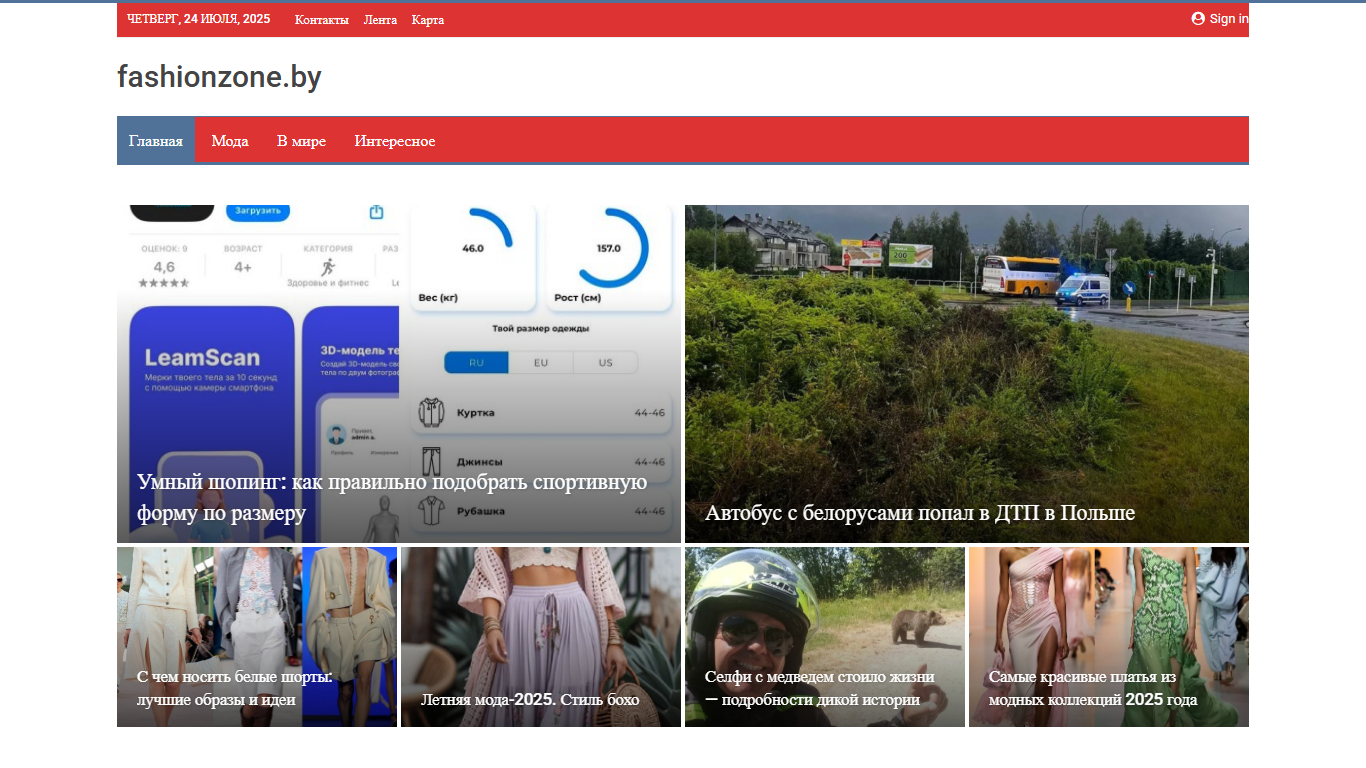Open the Мода menu item

pos(230,141)
